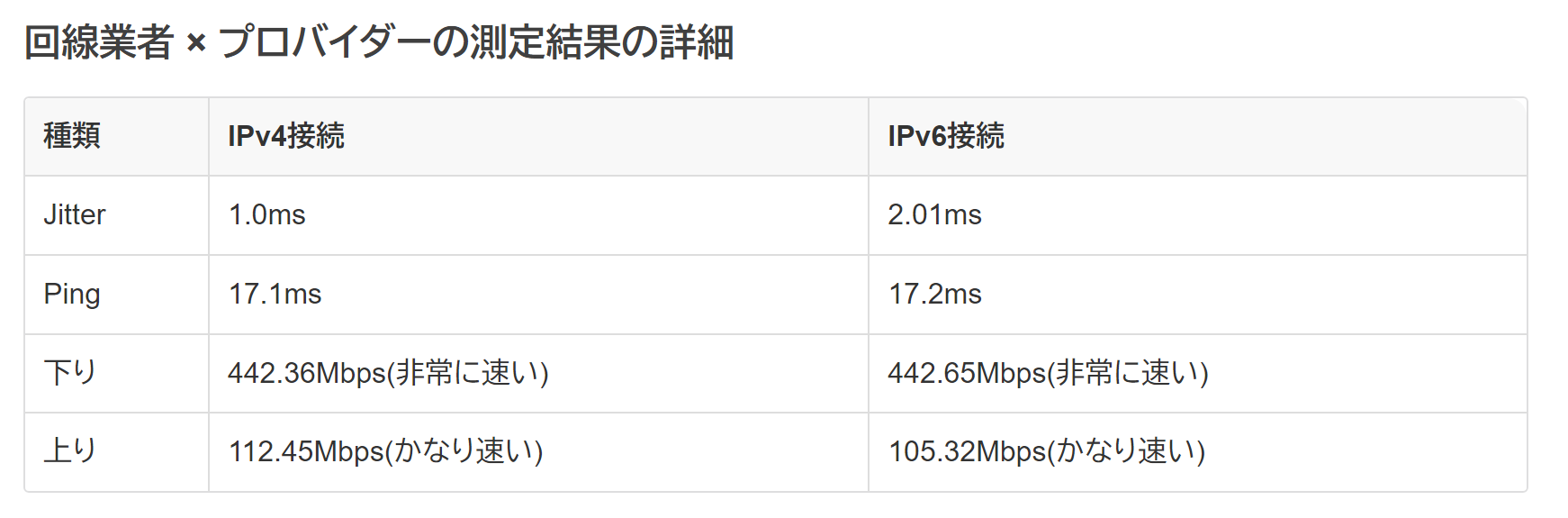Click the Ping row label
1568x518 pixels.
tap(72, 294)
